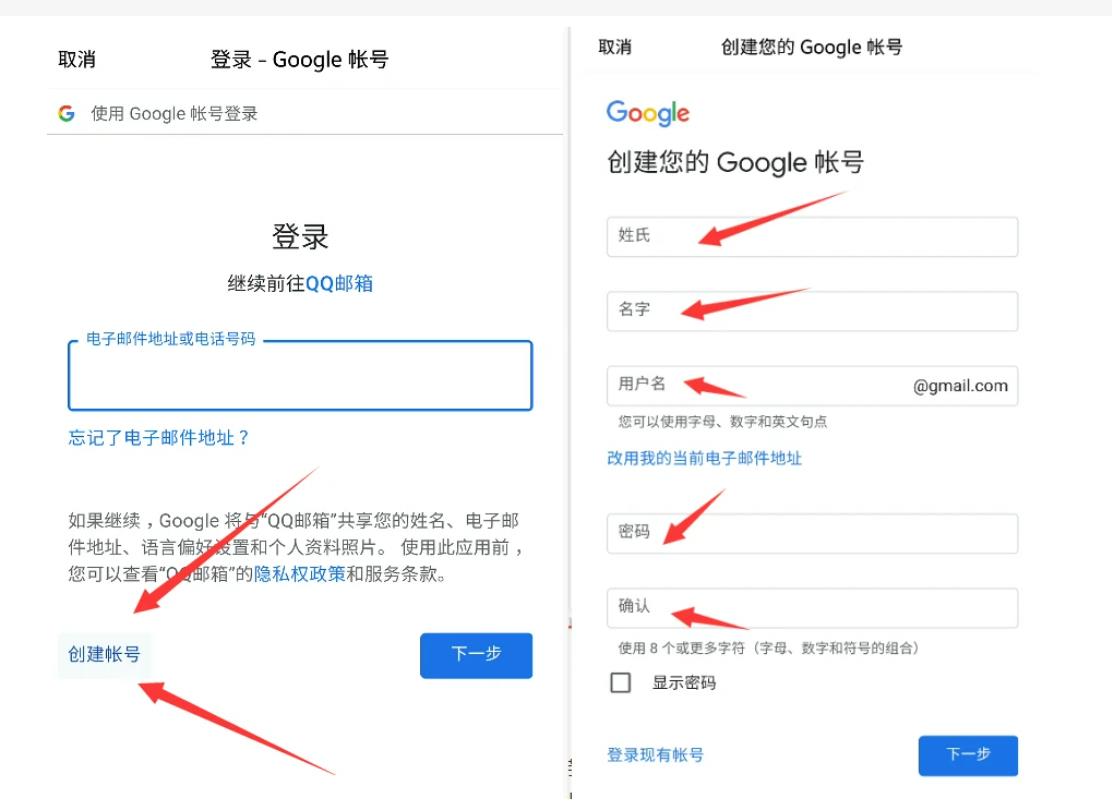This screenshot has width=1112, height=812.
Task: Select the 确认 password field
Action: tap(812, 608)
